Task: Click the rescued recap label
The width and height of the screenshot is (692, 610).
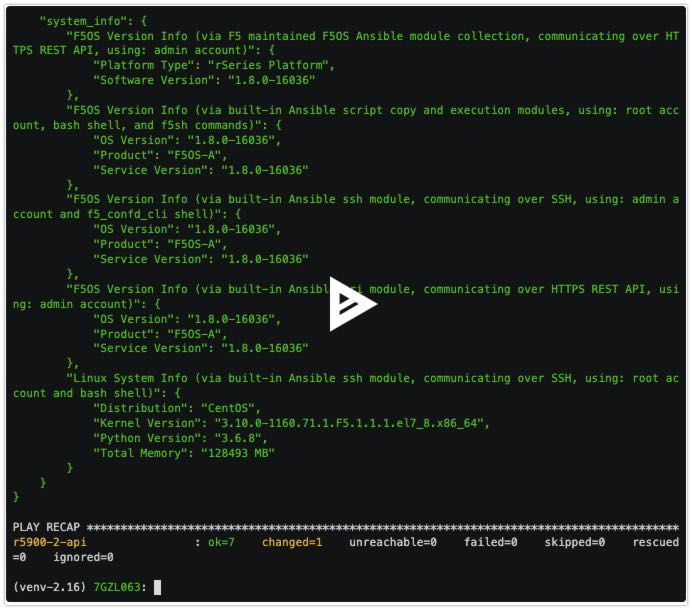Action: click(x=655, y=542)
